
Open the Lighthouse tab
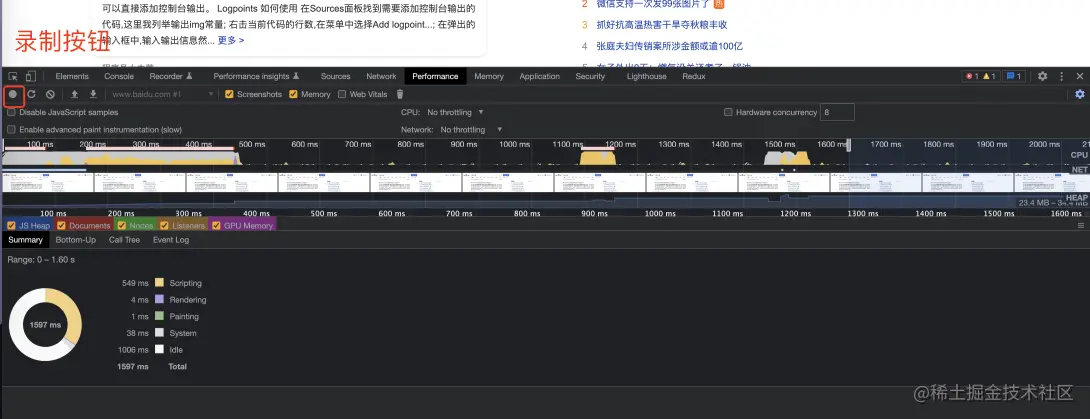click(x=646, y=76)
